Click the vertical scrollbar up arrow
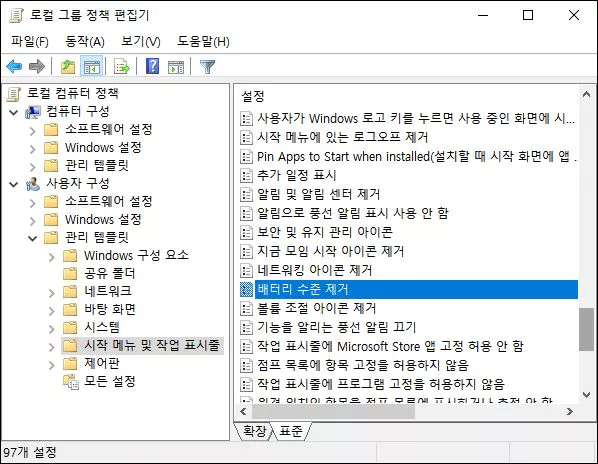The width and height of the screenshot is (598, 464). tap(587, 94)
